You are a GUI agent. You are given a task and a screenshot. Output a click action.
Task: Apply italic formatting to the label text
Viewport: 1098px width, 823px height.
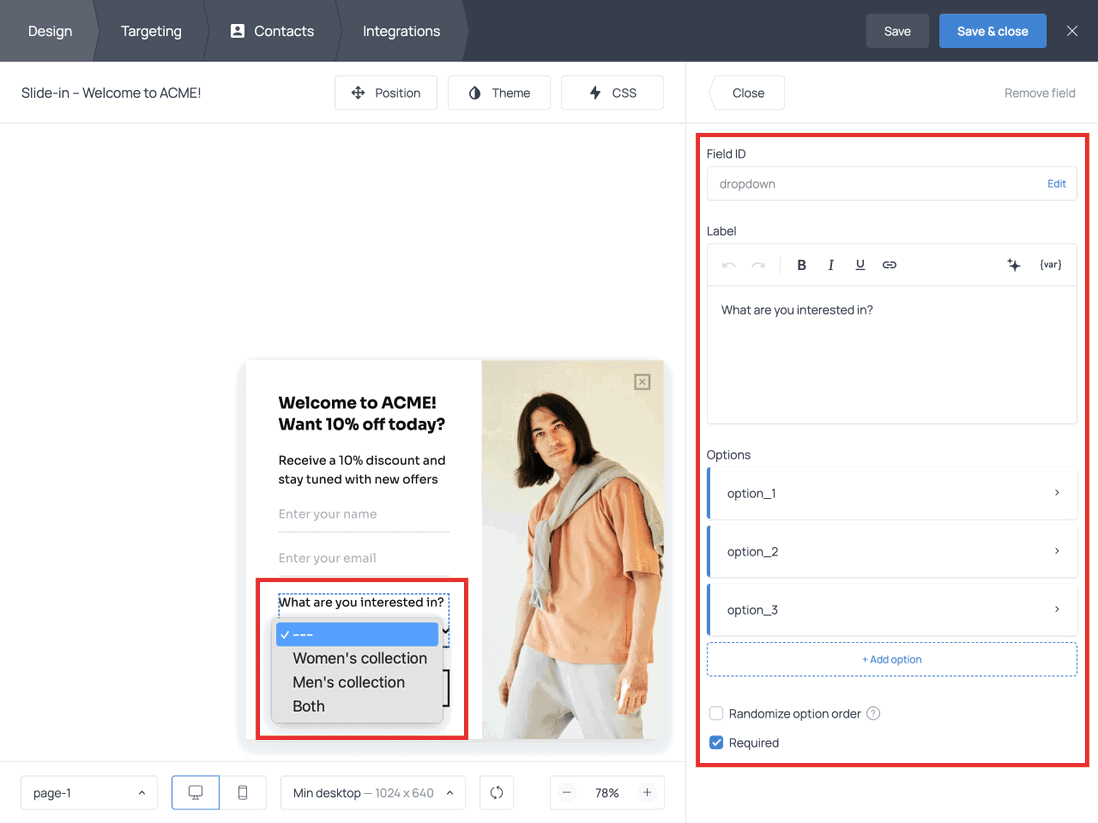point(831,264)
